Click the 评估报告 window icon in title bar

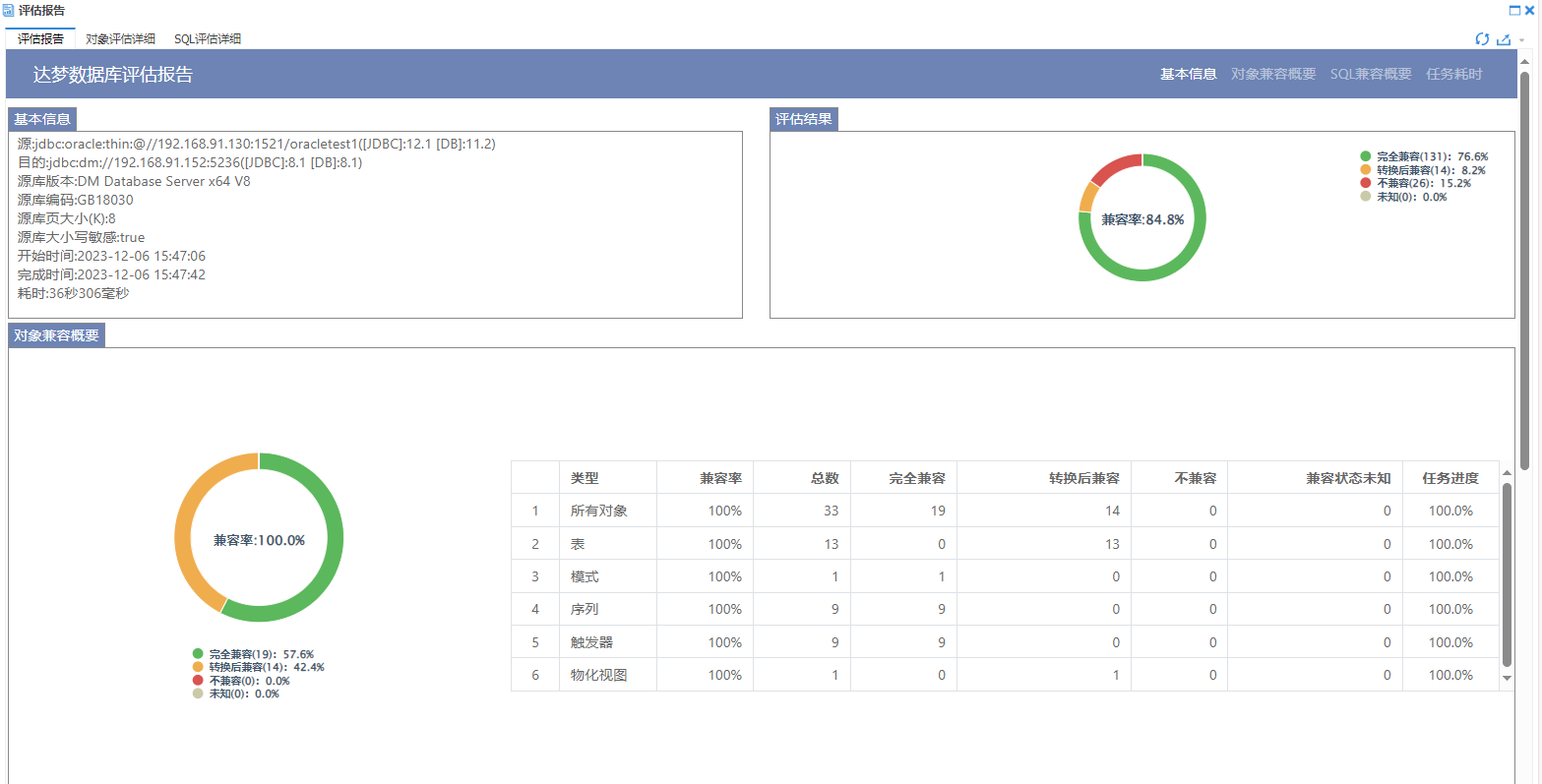9,10
